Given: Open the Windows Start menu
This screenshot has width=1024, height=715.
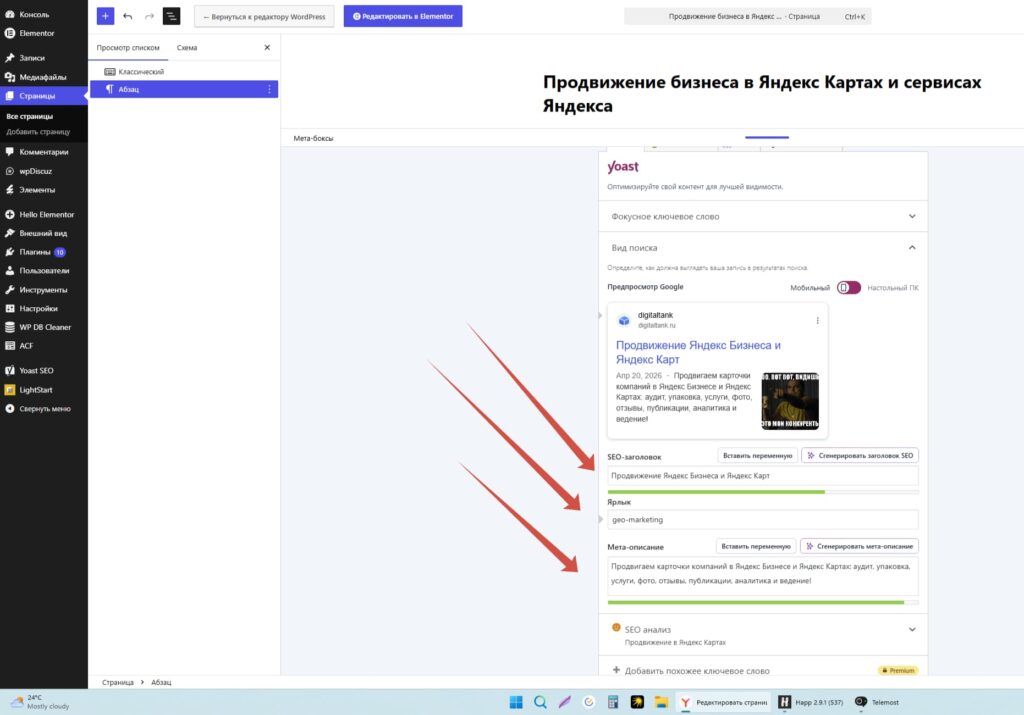Looking at the screenshot, I should click(x=516, y=703).
